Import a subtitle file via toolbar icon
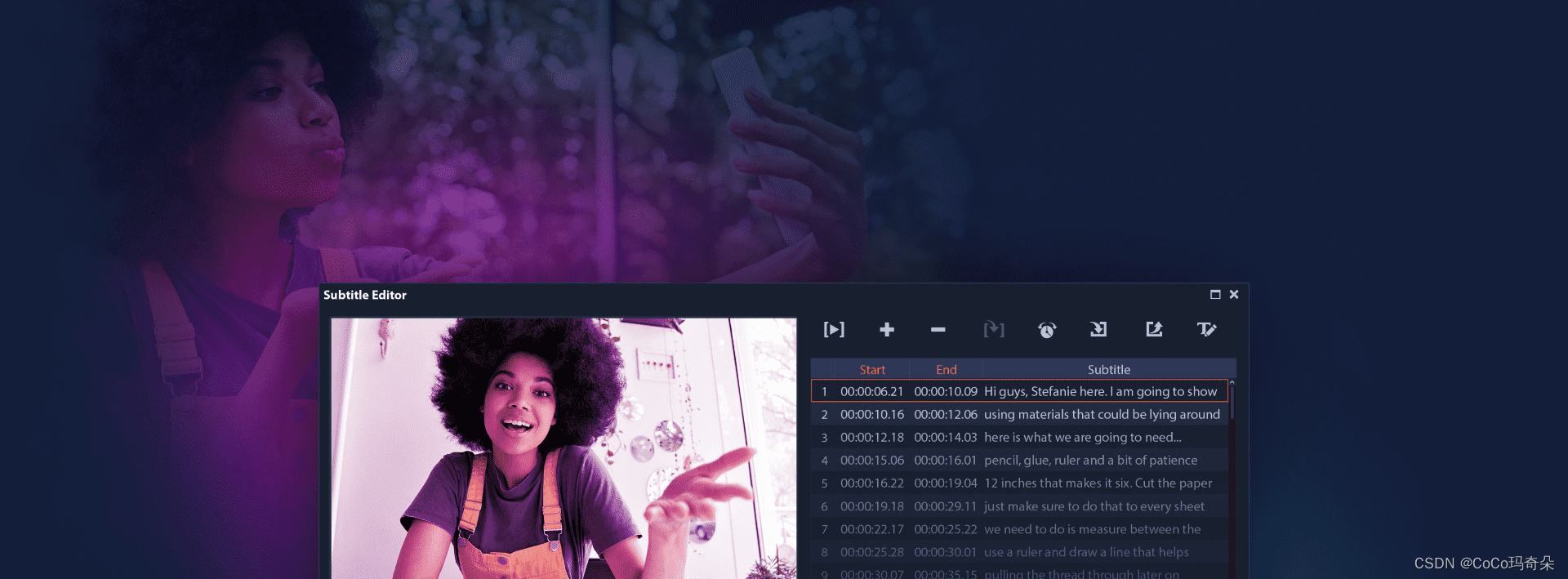This screenshot has height=579, width=1568. [x=1098, y=329]
